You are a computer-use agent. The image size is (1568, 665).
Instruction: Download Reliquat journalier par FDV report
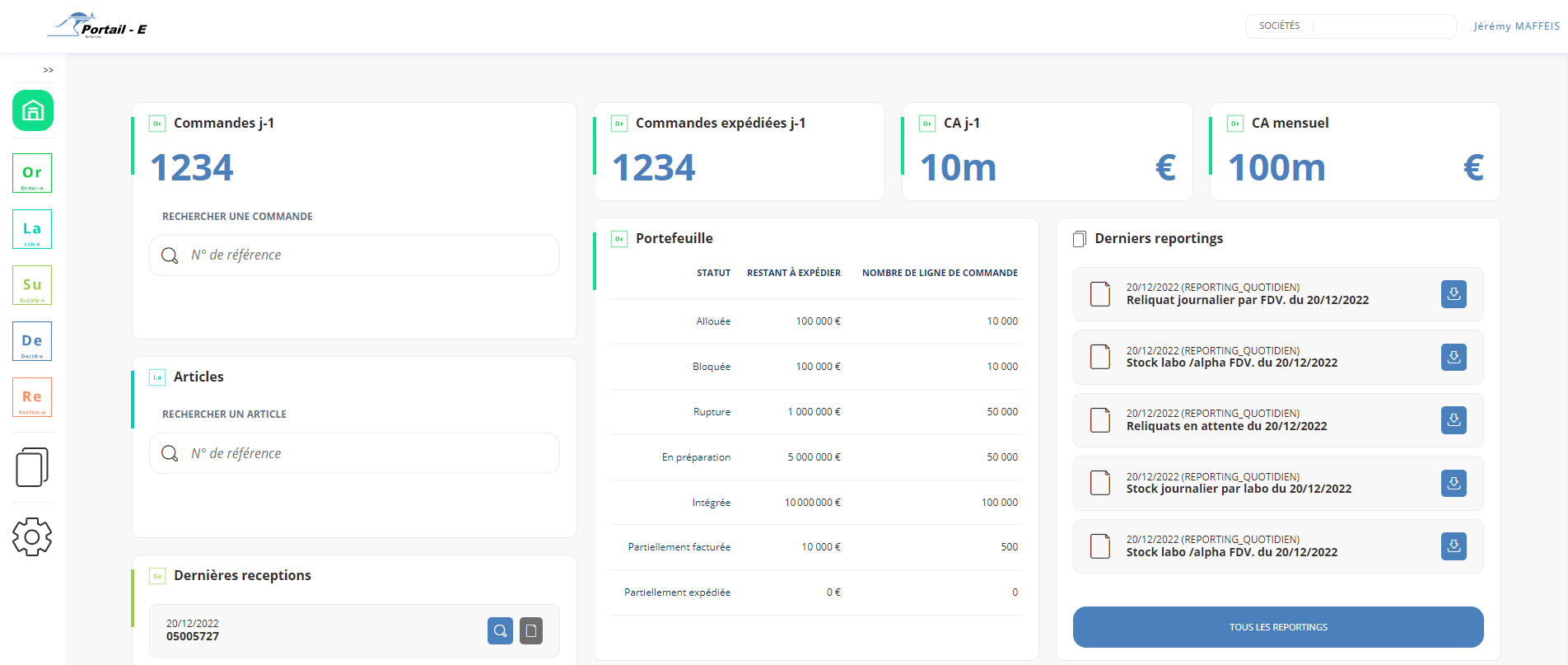coord(1454,294)
